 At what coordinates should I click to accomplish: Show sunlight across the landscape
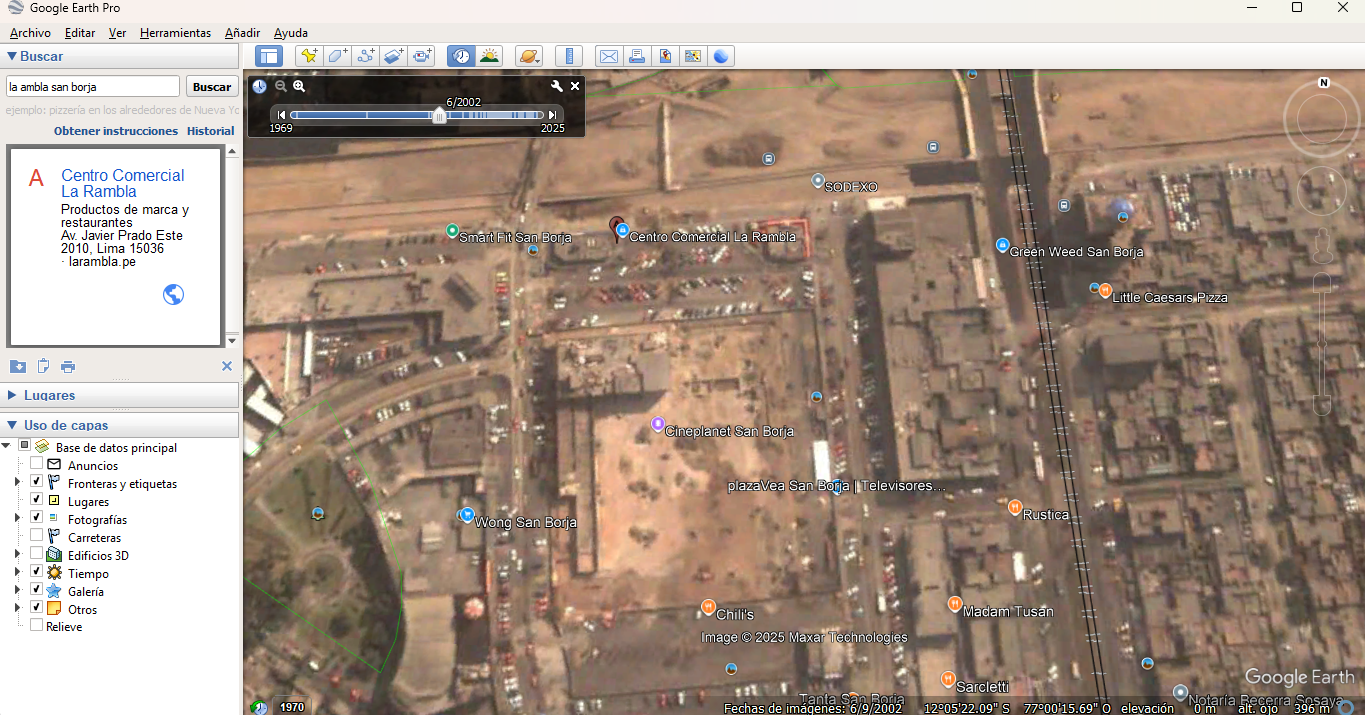click(x=489, y=56)
